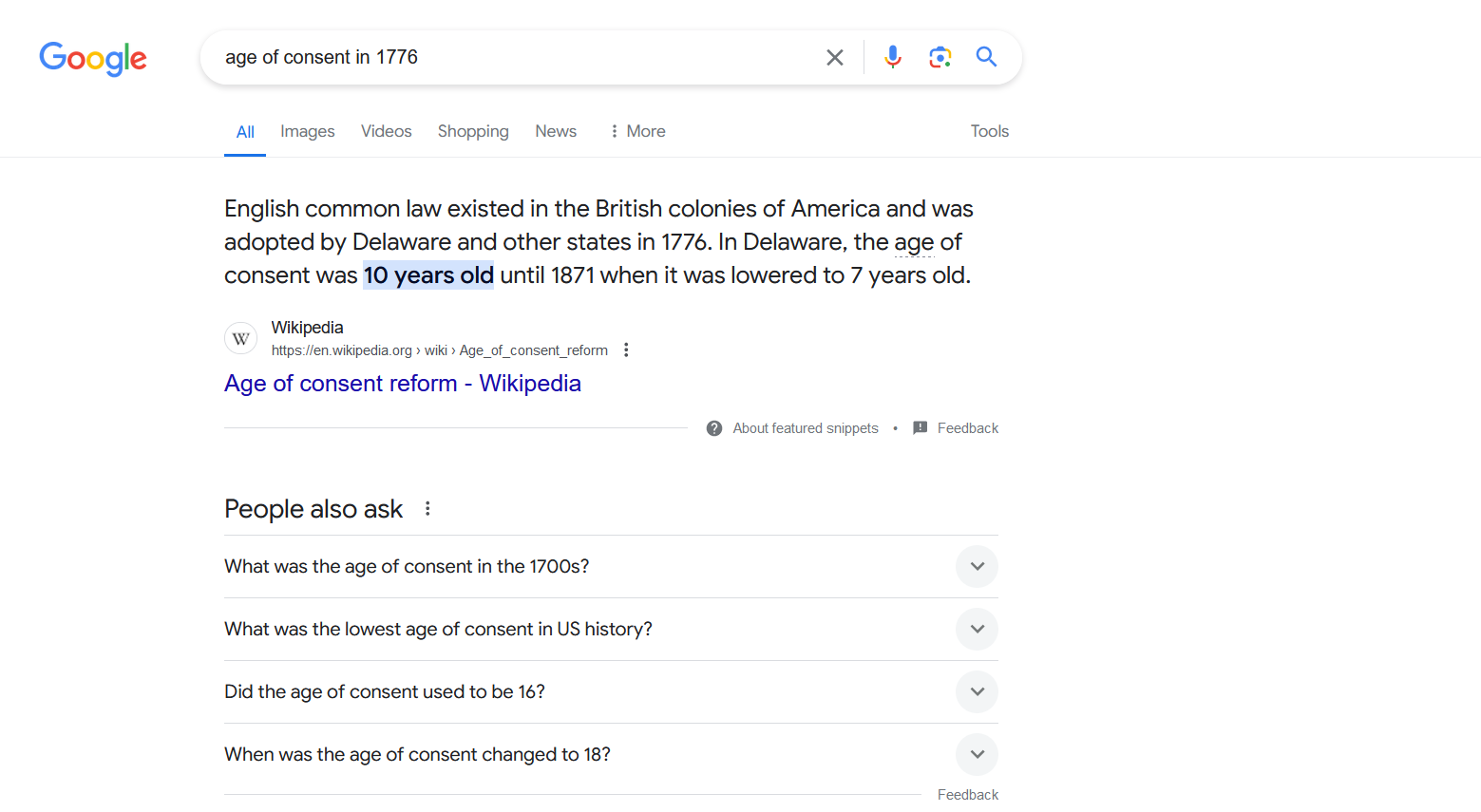This screenshot has width=1481, height=812.
Task: Submit search with the magnifying glass icon
Action: (986, 57)
